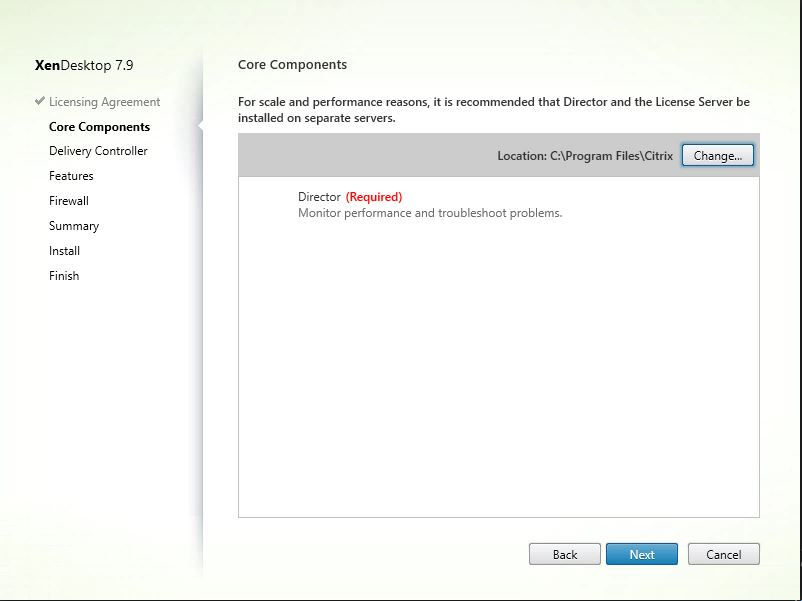Click the Change... location button
Viewport: 802px width, 601px height.
(x=718, y=155)
